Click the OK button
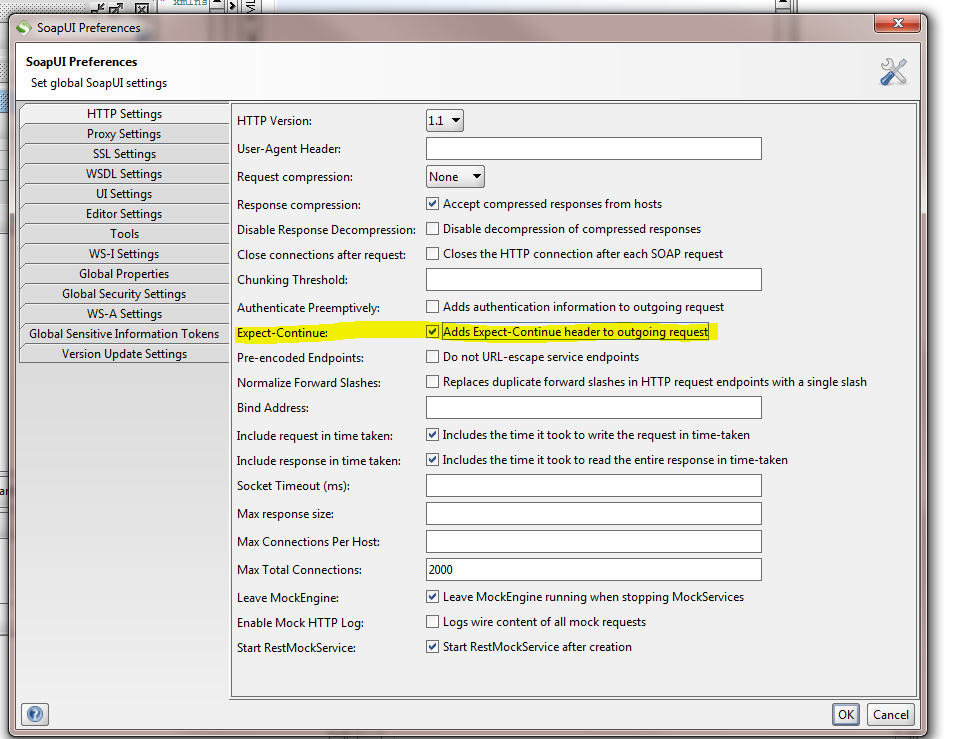This screenshot has width=954, height=739. pyautogui.click(x=846, y=714)
